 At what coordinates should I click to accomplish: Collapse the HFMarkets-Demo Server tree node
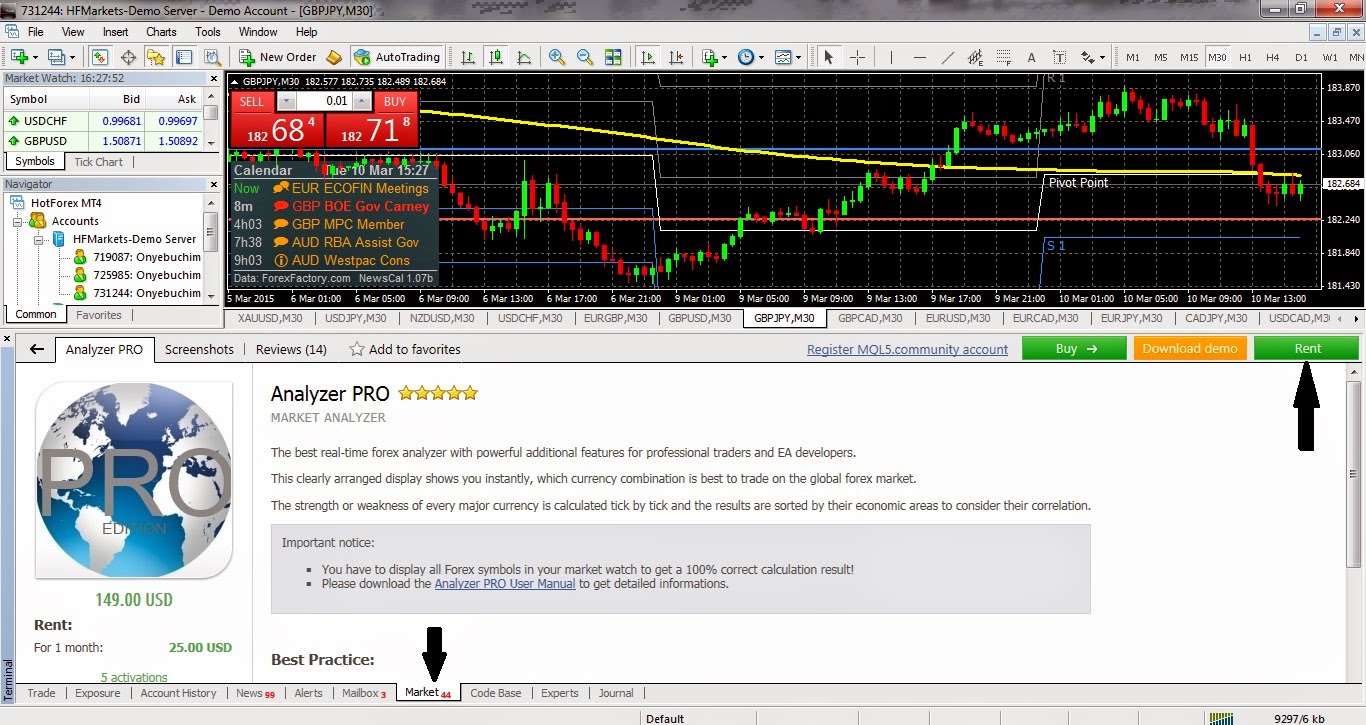pos(39,239)
